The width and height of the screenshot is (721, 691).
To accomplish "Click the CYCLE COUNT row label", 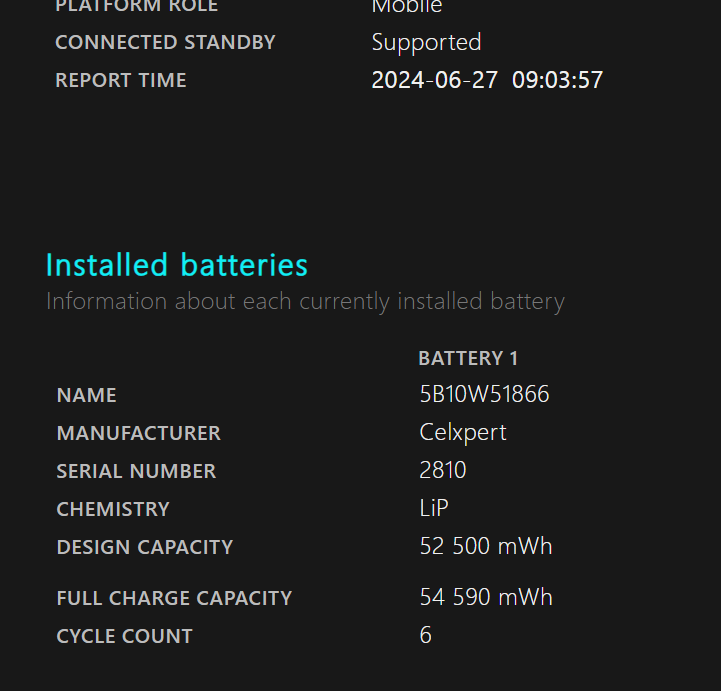I will 124,636.
